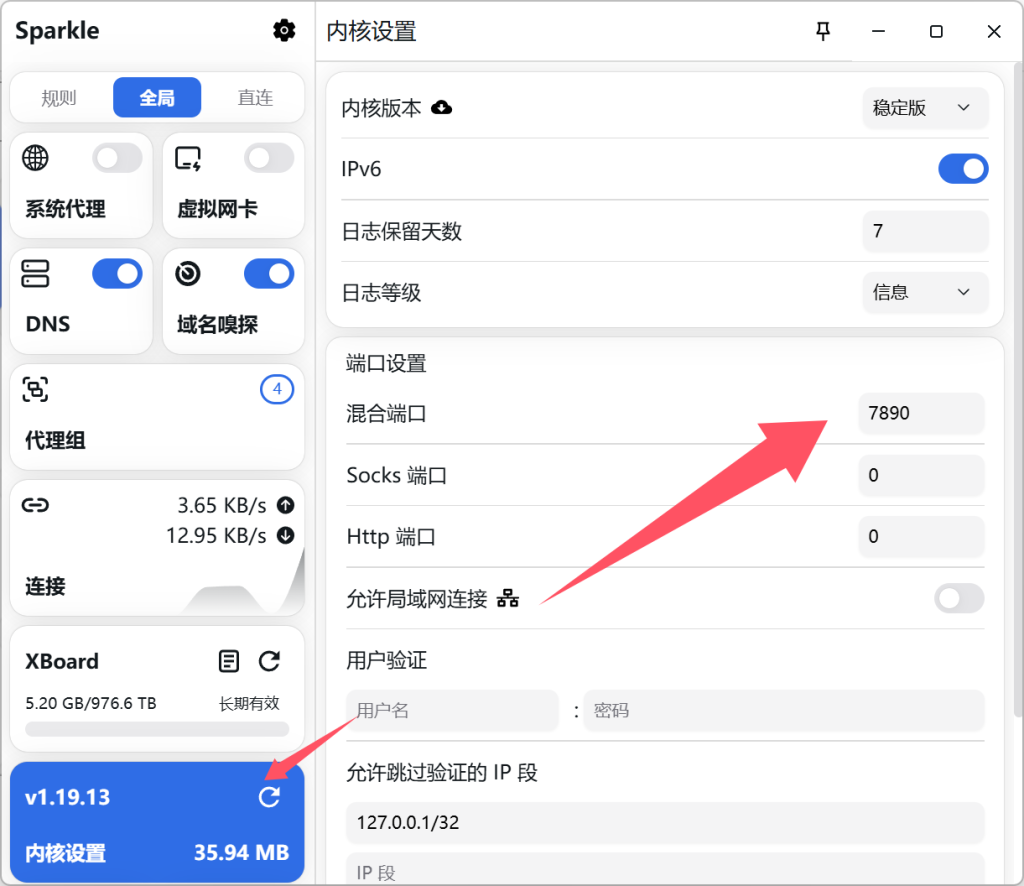Click the 127.0.0.1/32 IP range field
This screenshot has height=886, width=1024.
[x=665, y=822]
